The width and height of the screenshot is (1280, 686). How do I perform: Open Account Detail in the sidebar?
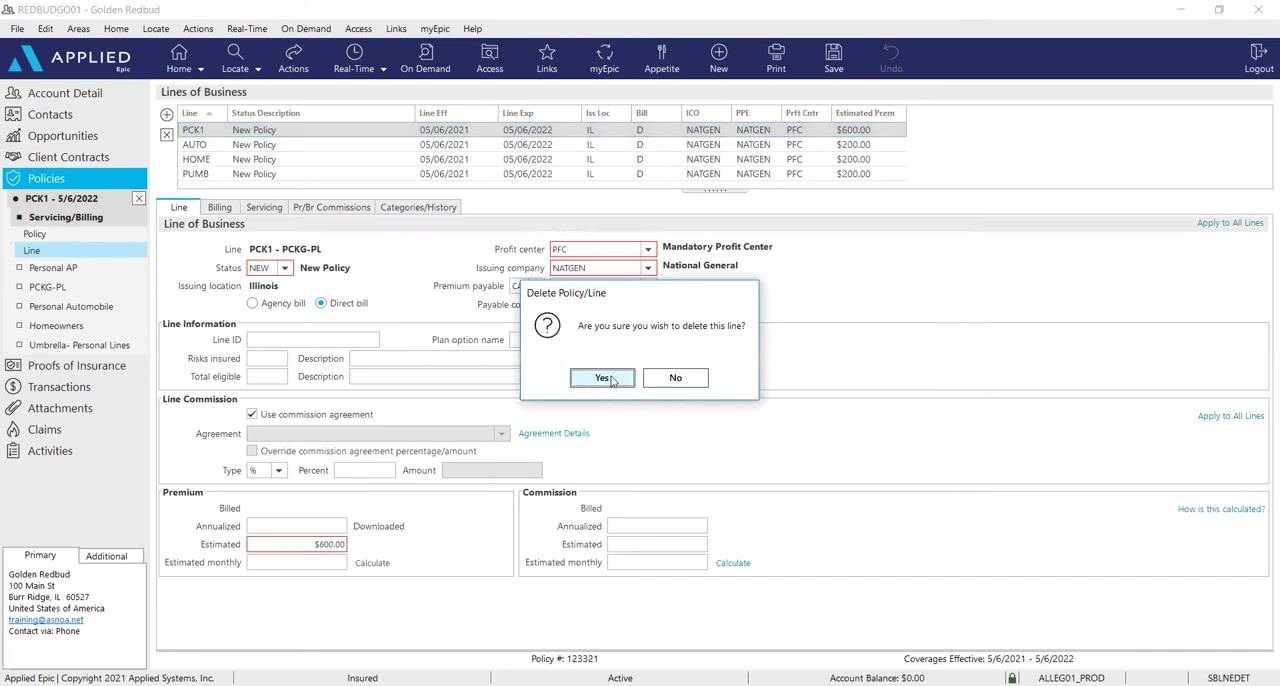65,93
